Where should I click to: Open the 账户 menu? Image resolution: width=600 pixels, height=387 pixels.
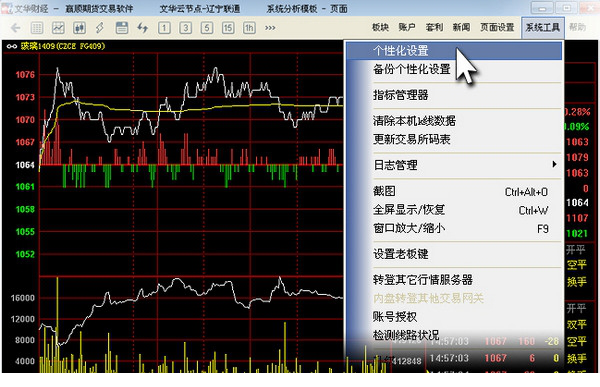(406, 27)
